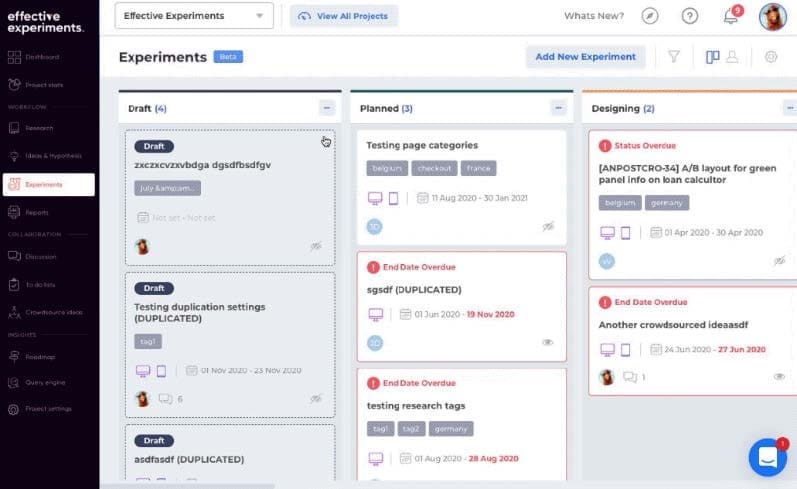The image size is (797, 489).
Task: Click the Project settings gear icon
Action: pyautogui.click(x=14, y=409)
